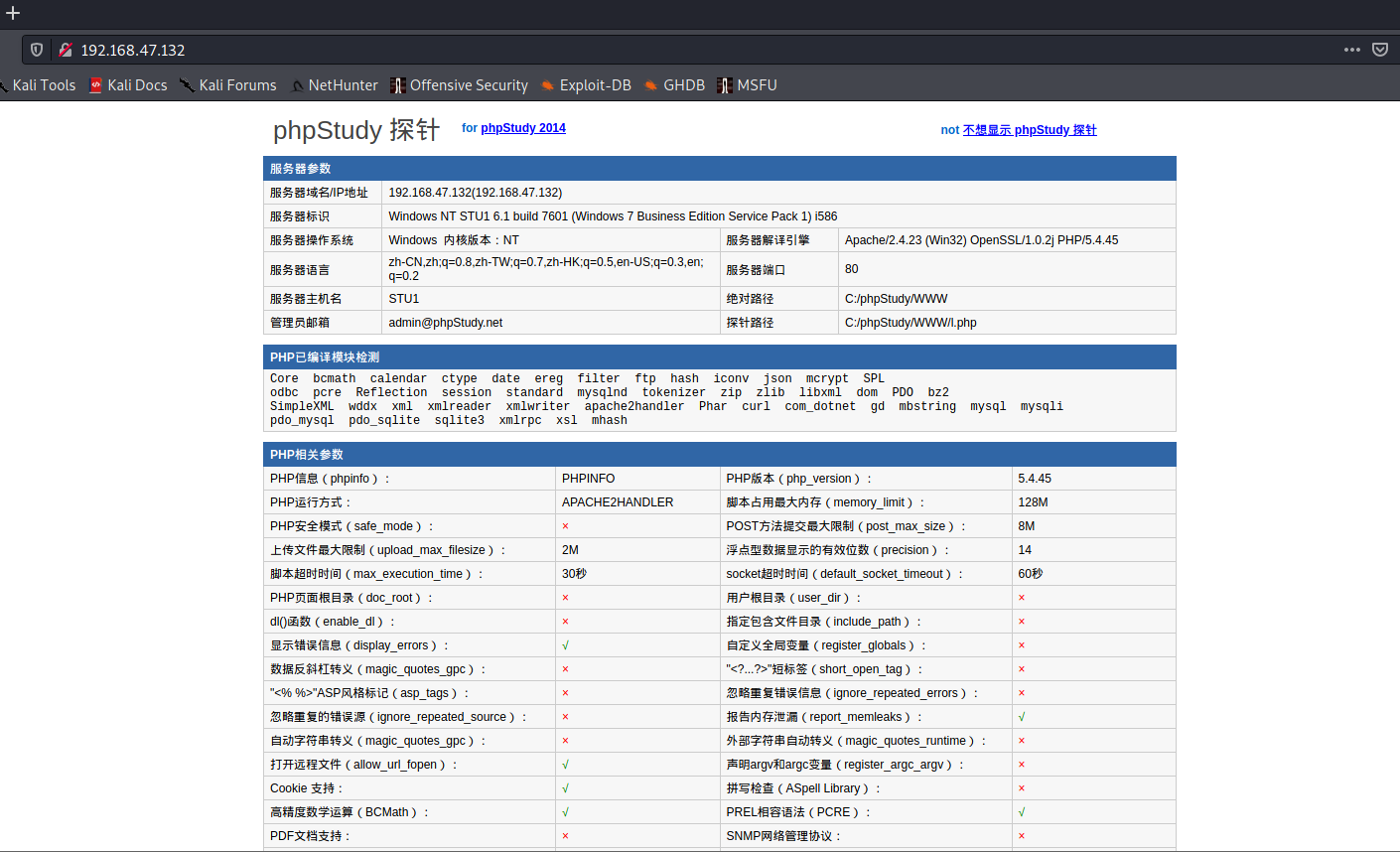
Task: Click the Cookie 支持 label
Action: click(x=306, y=788)
